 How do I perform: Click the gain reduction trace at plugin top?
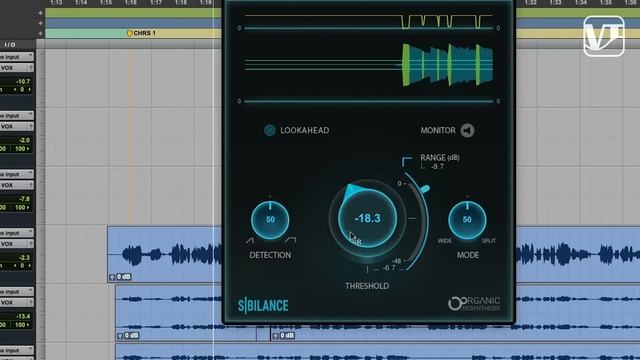click(x=369, y=22)
